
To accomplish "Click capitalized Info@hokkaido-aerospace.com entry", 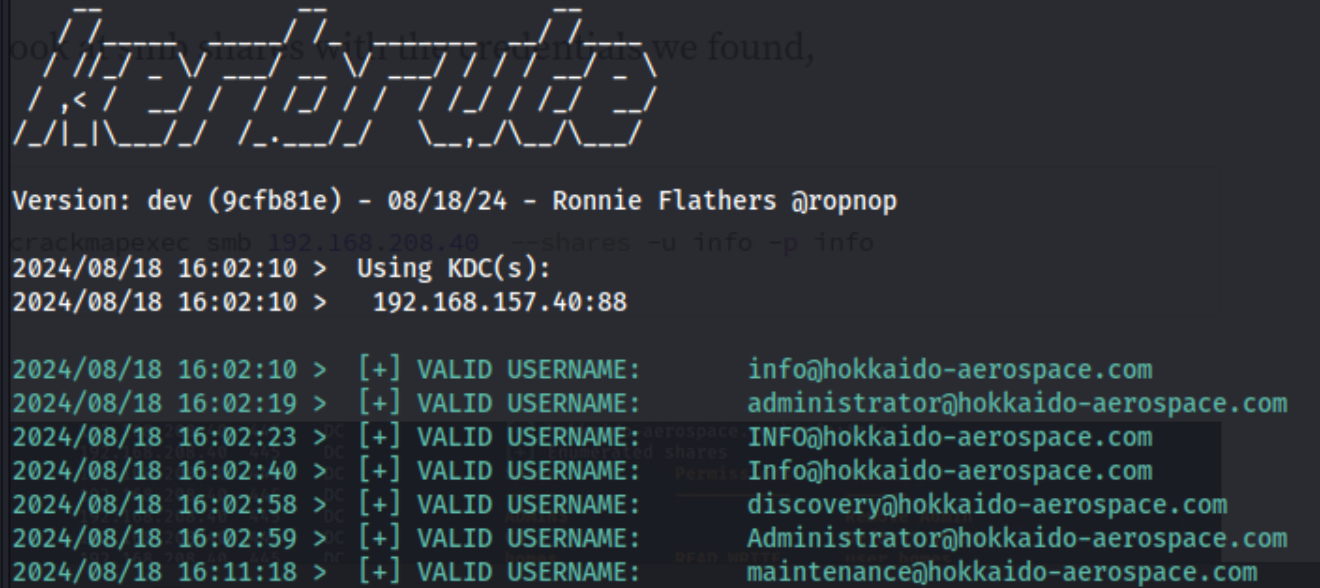I will pyautogui.click(x=950, y=472).
